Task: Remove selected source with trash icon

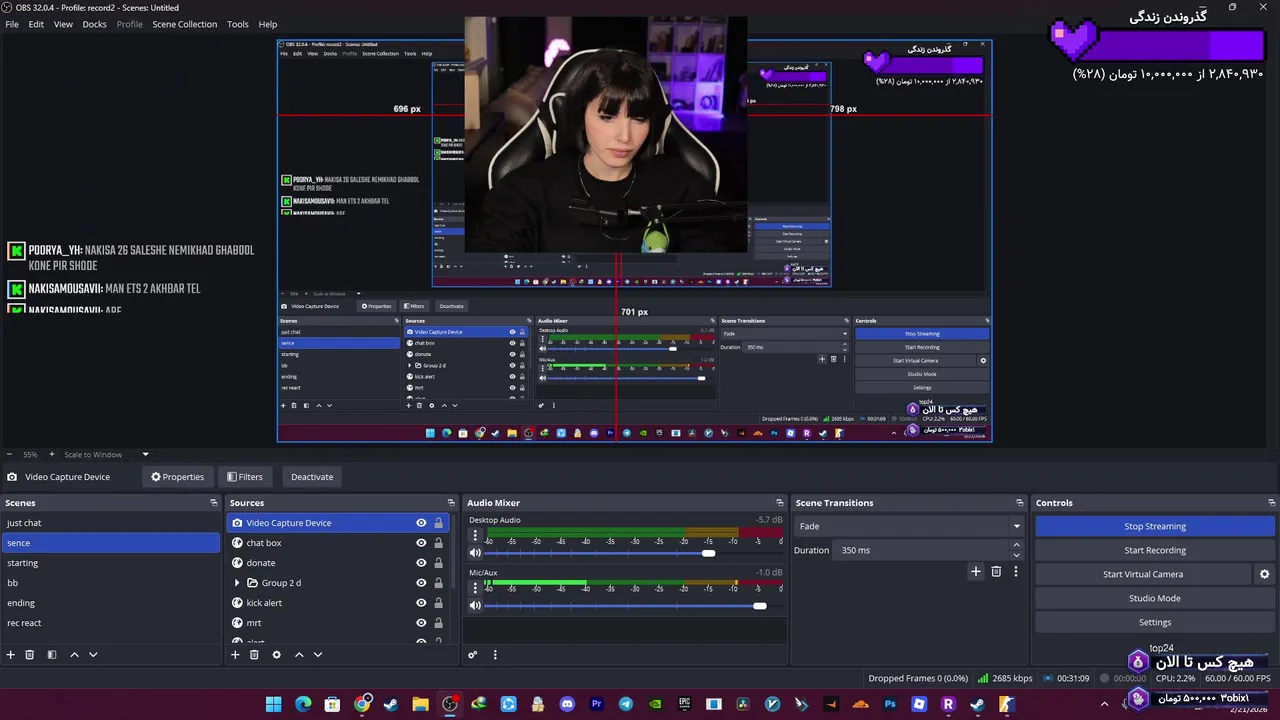Action: tap(254, 655)
